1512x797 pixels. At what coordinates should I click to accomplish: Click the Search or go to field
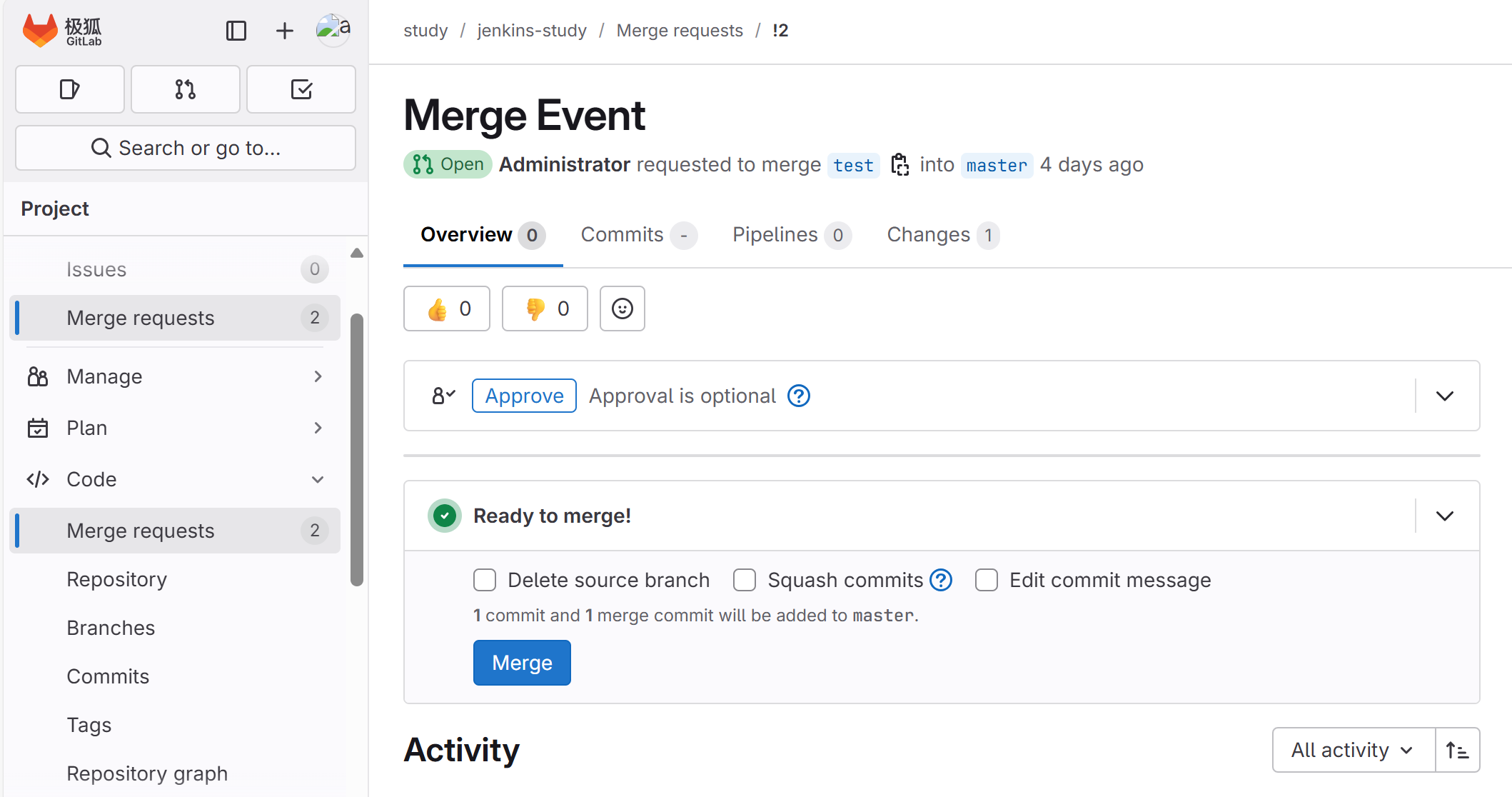[186, 148]
